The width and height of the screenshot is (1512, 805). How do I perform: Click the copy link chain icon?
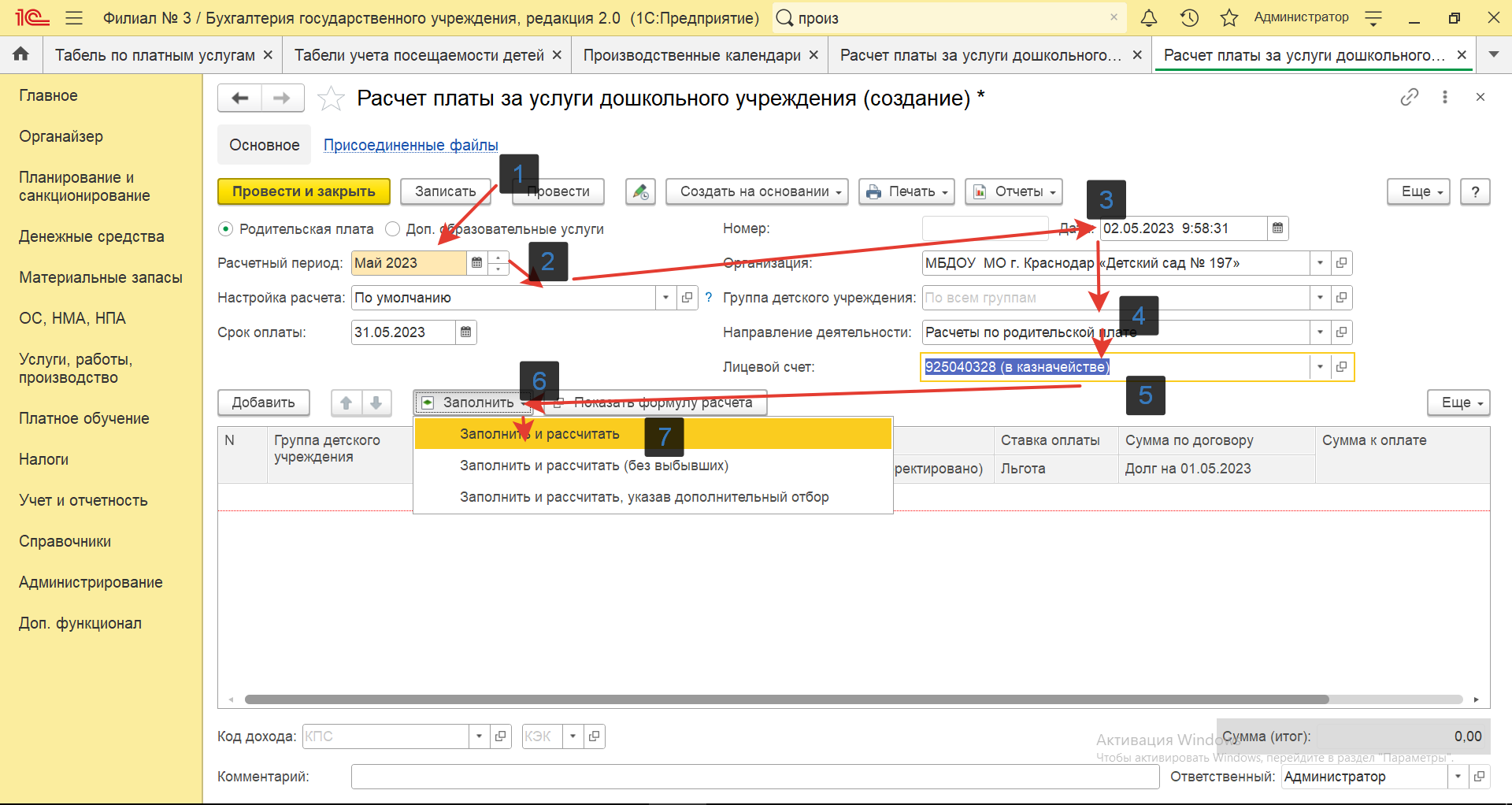tap(1409, 97)
